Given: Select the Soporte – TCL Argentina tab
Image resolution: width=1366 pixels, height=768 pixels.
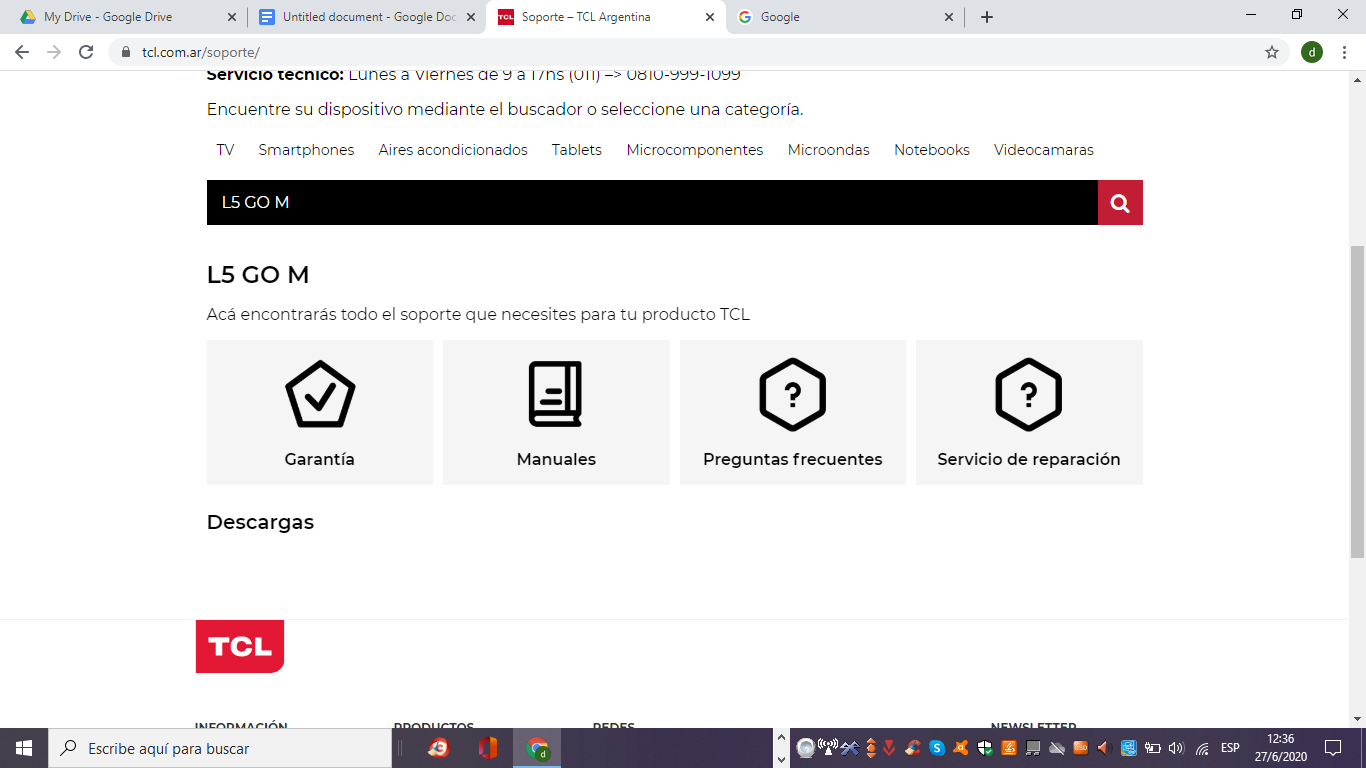Looking at the screenshot, I should (606, 17).
